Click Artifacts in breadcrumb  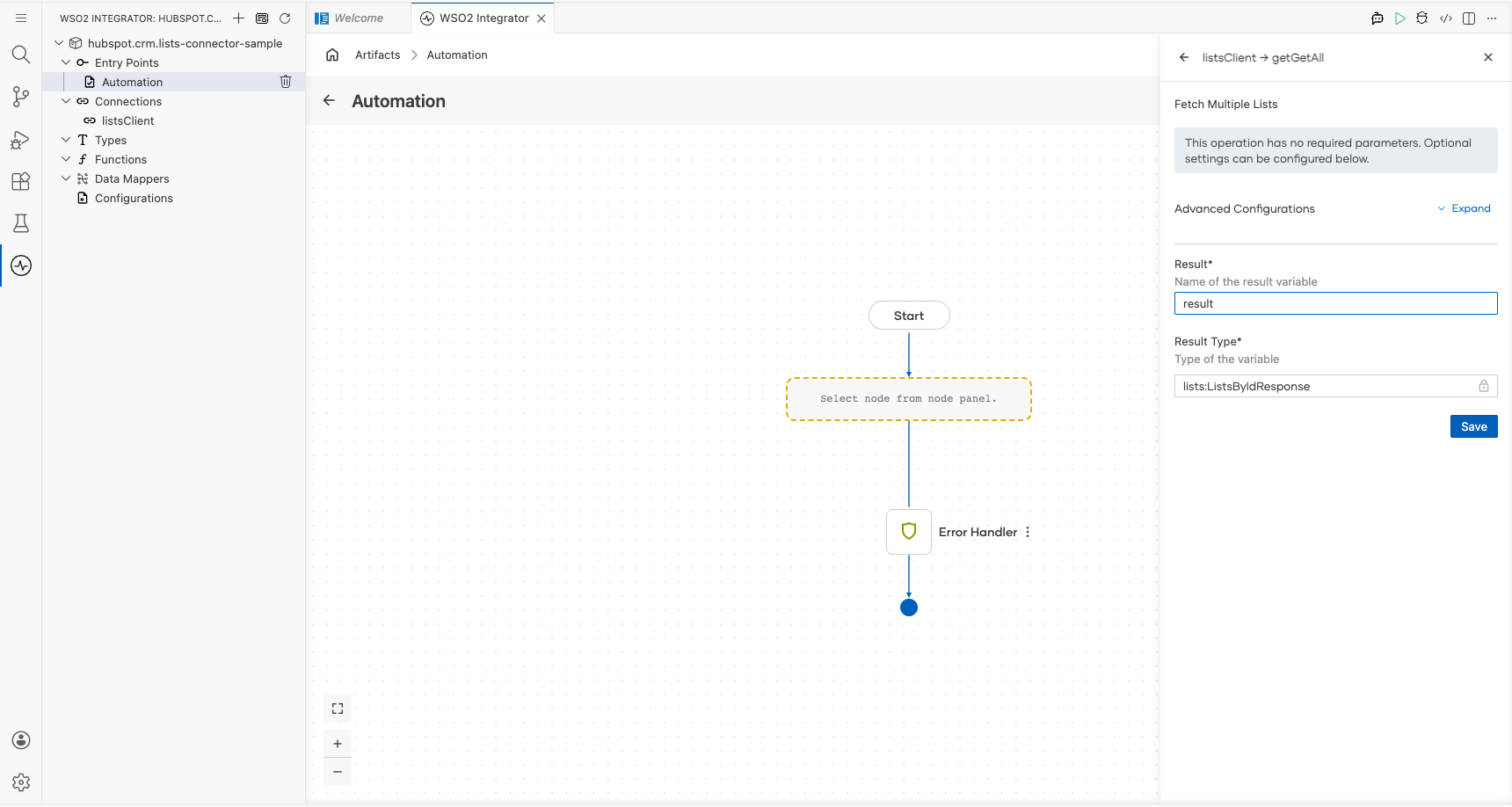tap(378, 55)
